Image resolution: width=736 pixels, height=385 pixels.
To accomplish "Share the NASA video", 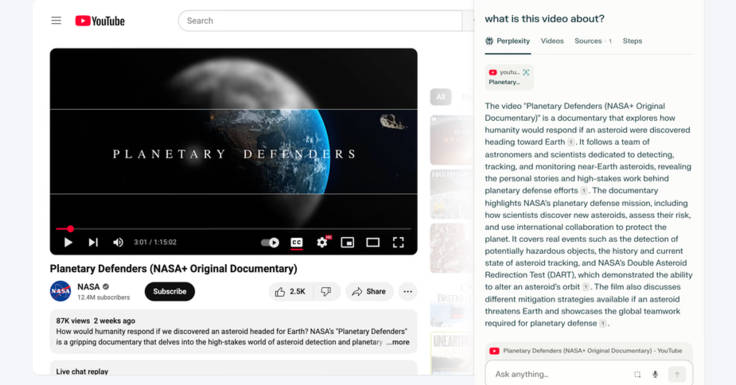I will (x=369, y=292).
